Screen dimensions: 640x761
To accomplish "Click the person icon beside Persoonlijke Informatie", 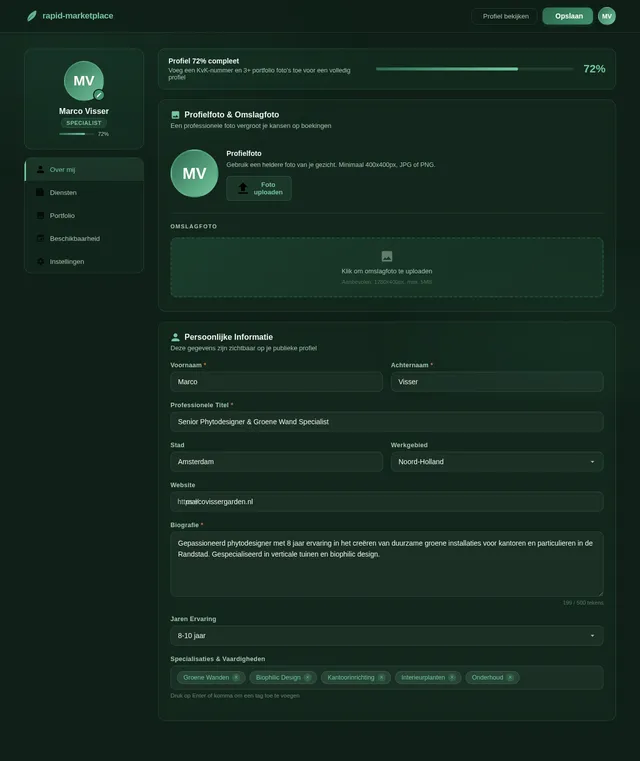I will [175, 337].
